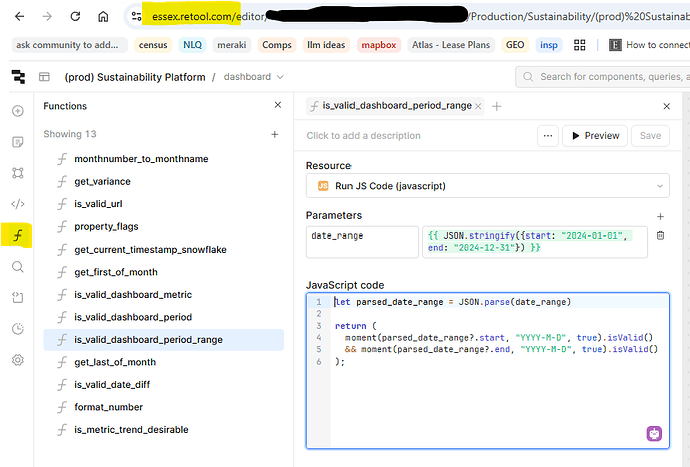Screen dimensions: 690x467
Task: Reload the browser page
Action: click(75, 17)
